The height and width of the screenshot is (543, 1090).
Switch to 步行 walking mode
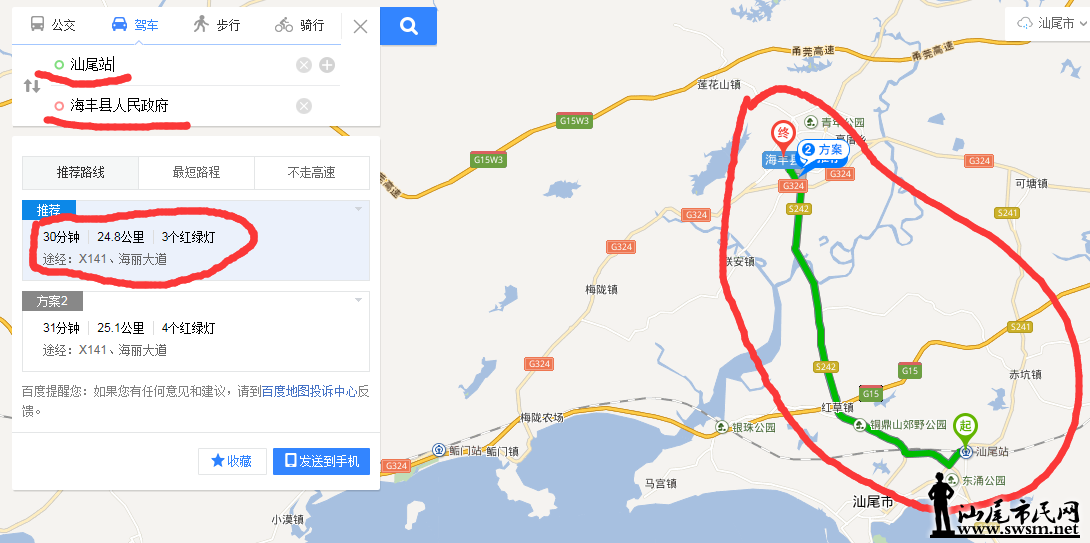click(216, 25)
